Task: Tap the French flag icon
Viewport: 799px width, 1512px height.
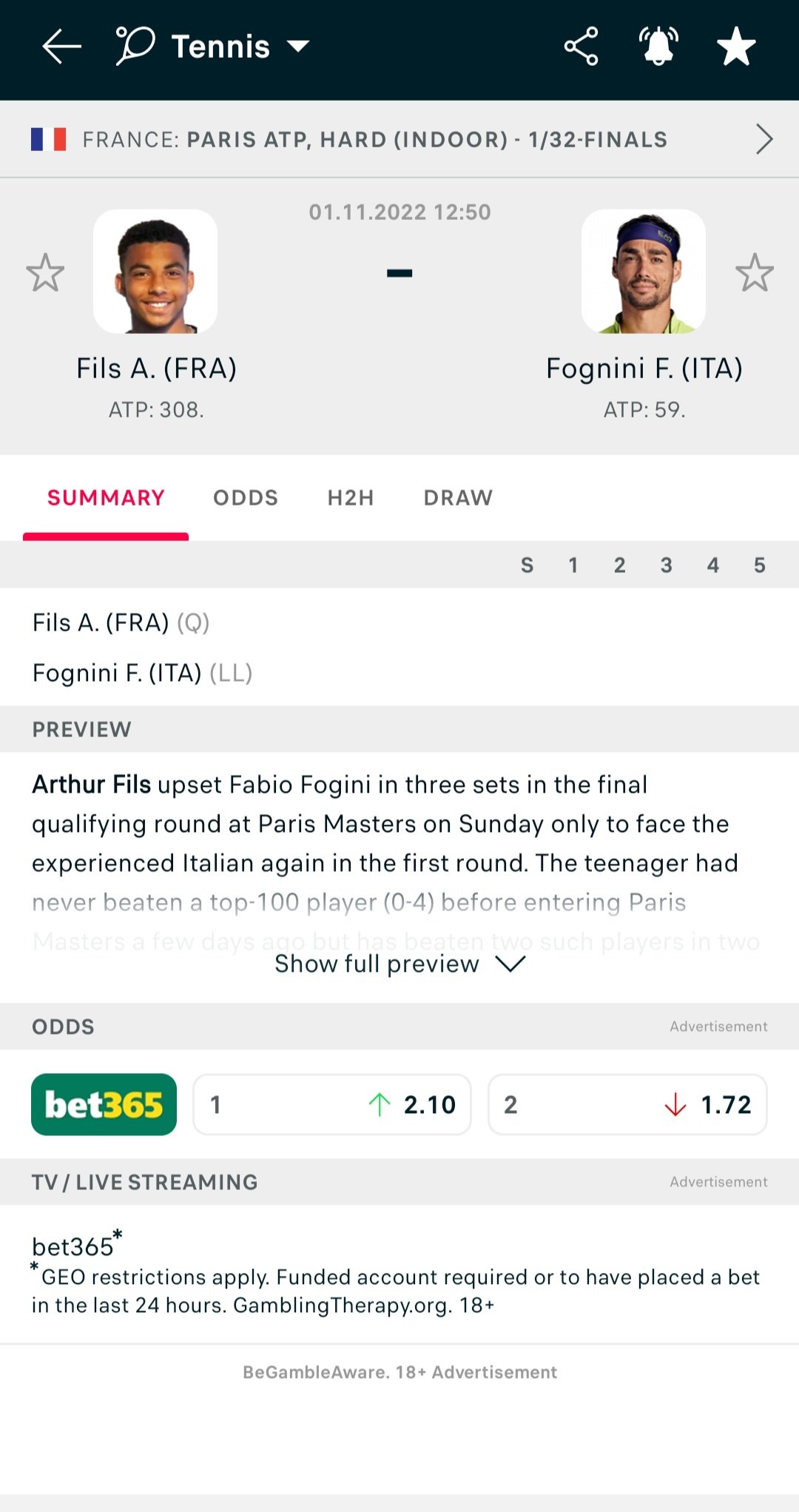Action: (49, 139)
